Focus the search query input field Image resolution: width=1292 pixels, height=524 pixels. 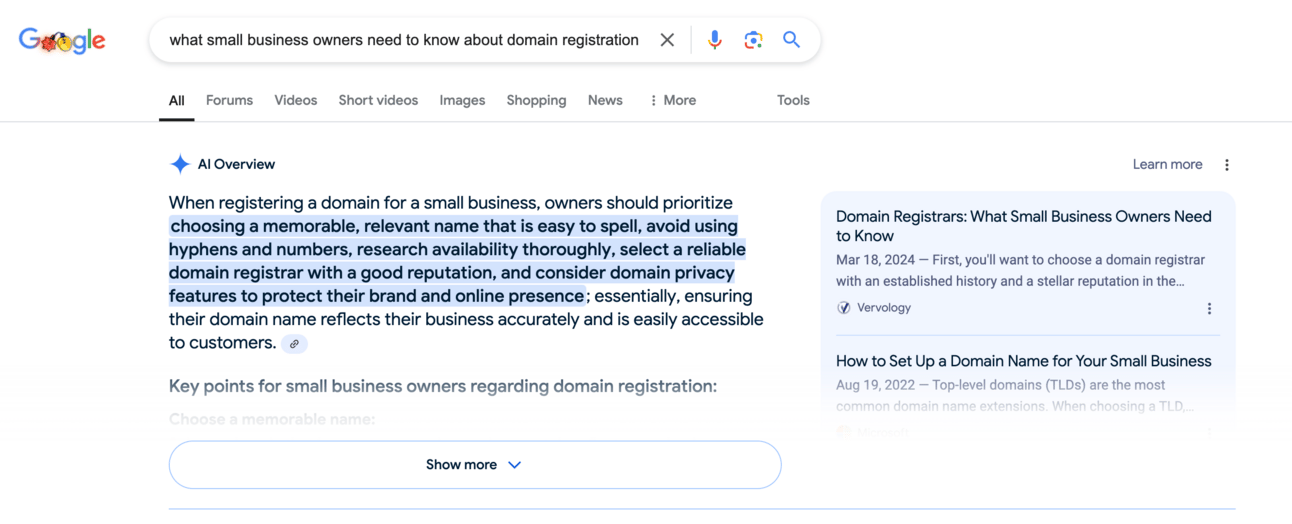pos(404,40)
